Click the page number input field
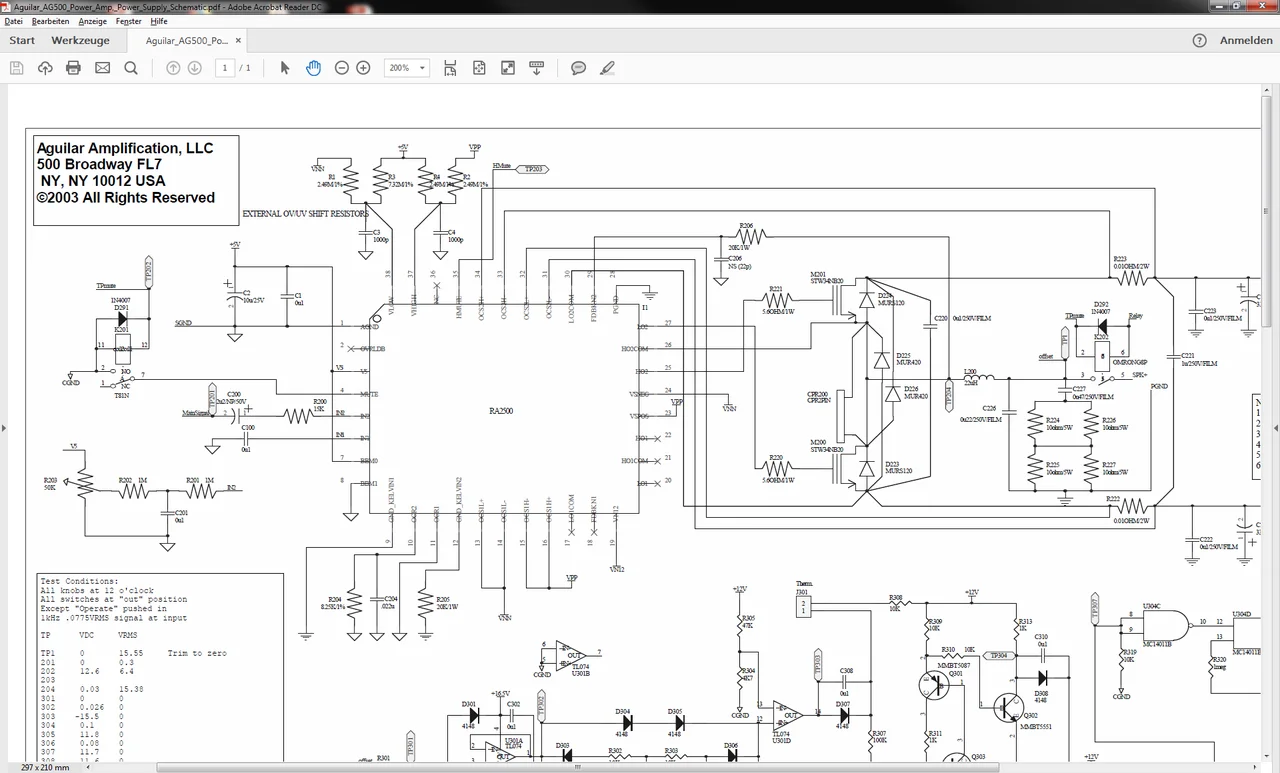Screen dimensions: 1280x773 click(x=225, y=68)
